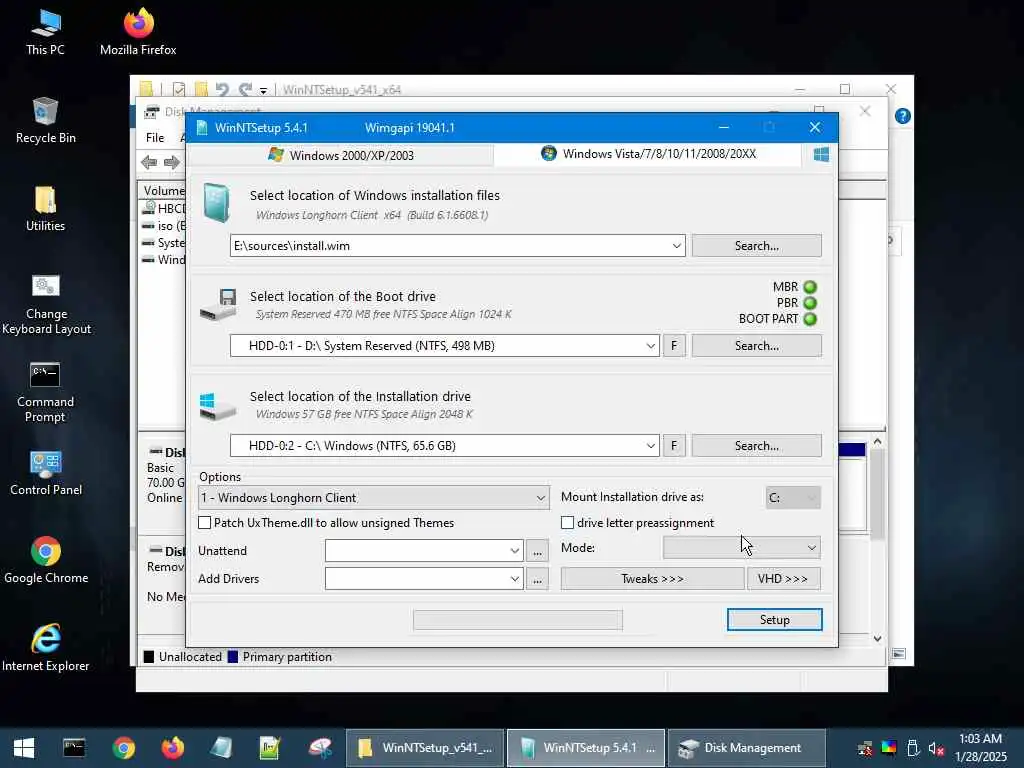Image resolution: width=1024 pixels, height=768 pixels.
Task: Open Control Panel desktop icon
Action: [x=46, y=473]
